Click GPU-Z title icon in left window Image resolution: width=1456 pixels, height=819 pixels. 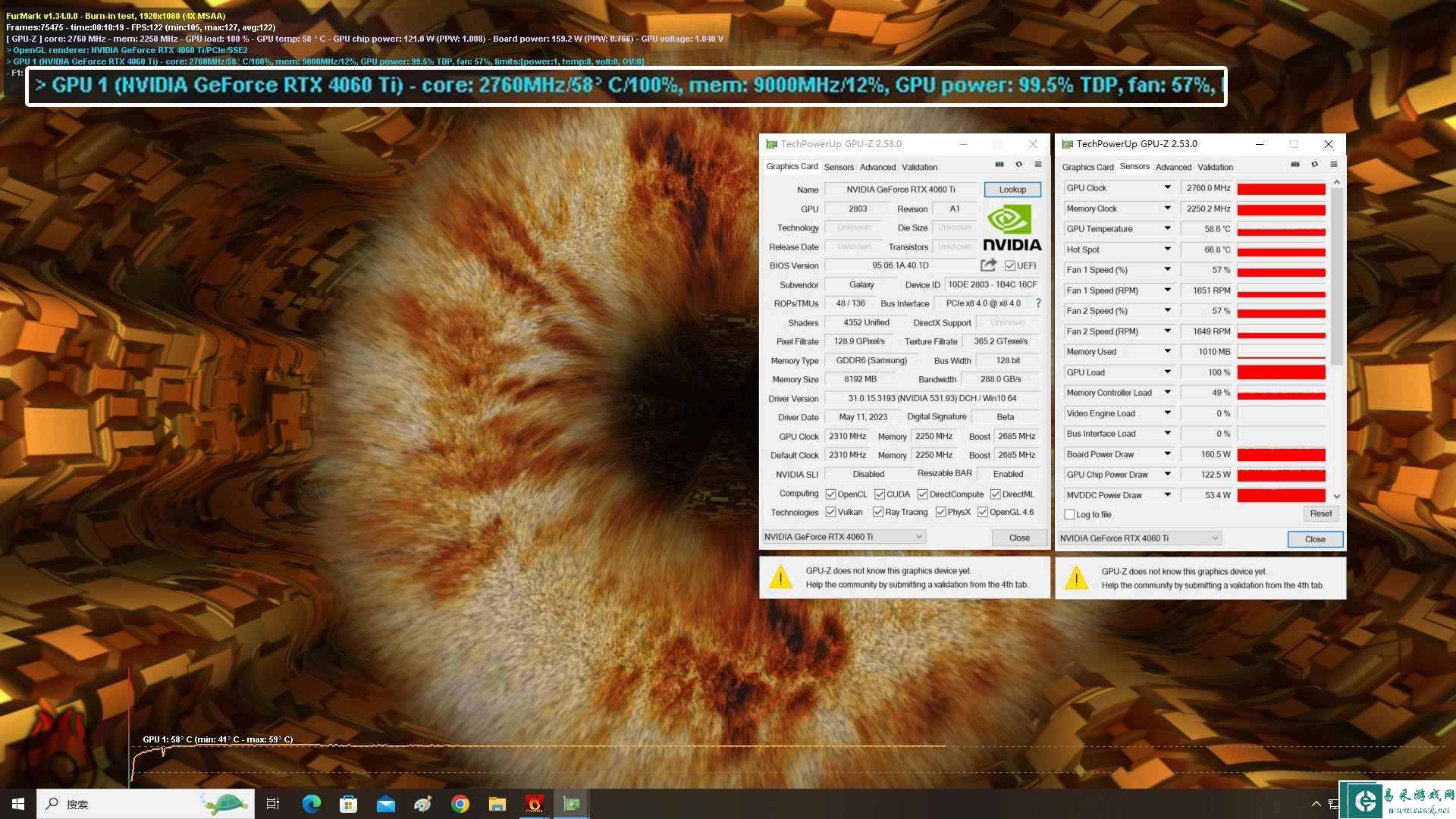771,143
